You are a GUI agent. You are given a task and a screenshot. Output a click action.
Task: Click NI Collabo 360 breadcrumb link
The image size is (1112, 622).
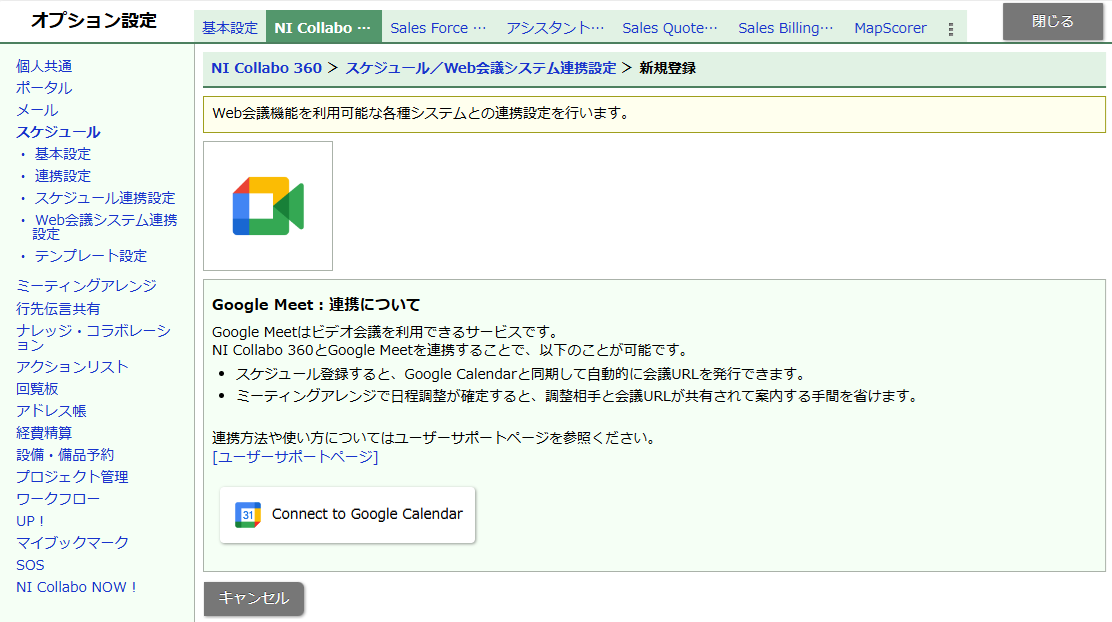click(267, 68)
